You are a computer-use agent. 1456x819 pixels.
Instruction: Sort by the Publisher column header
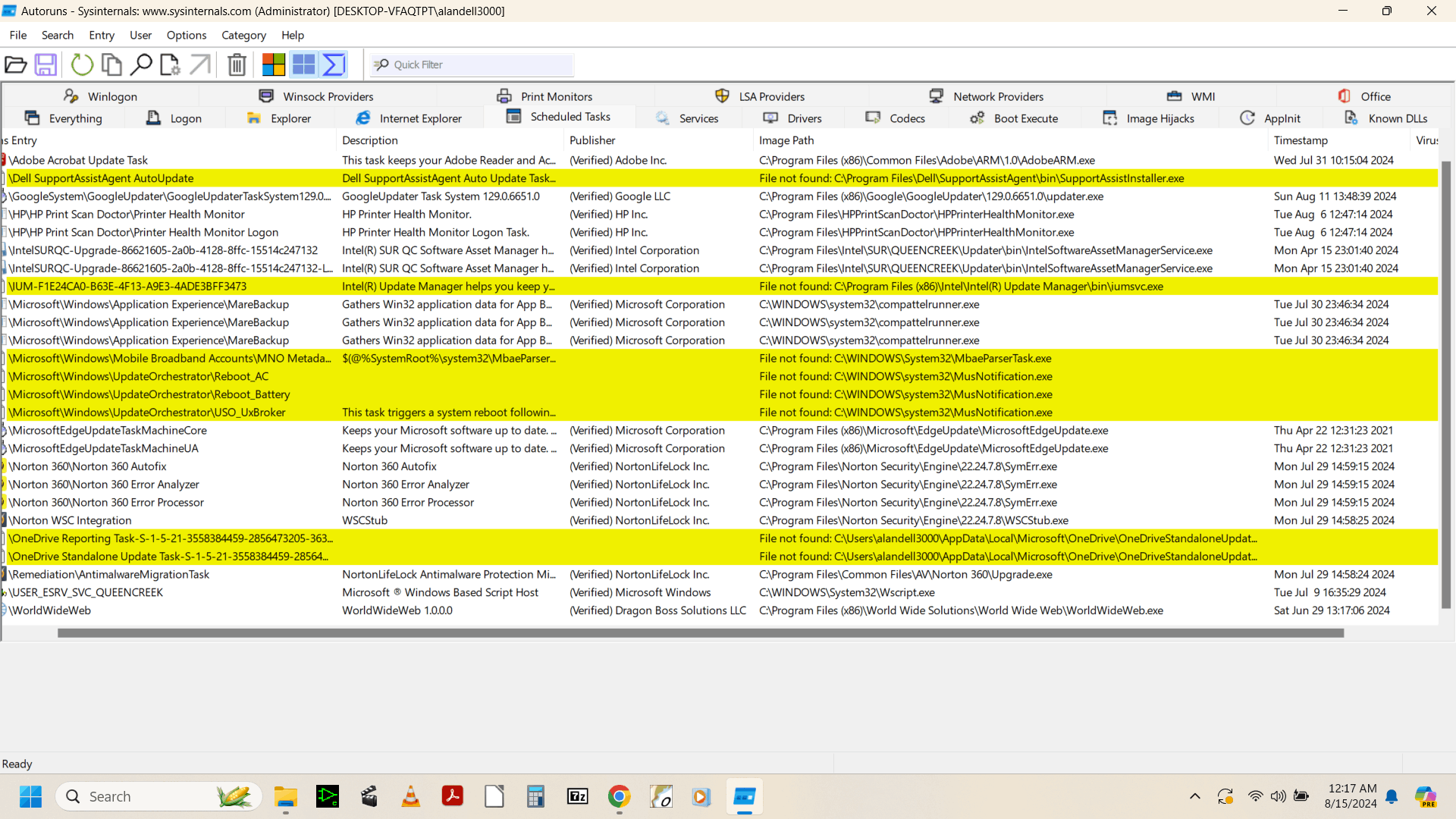[592, 140]
